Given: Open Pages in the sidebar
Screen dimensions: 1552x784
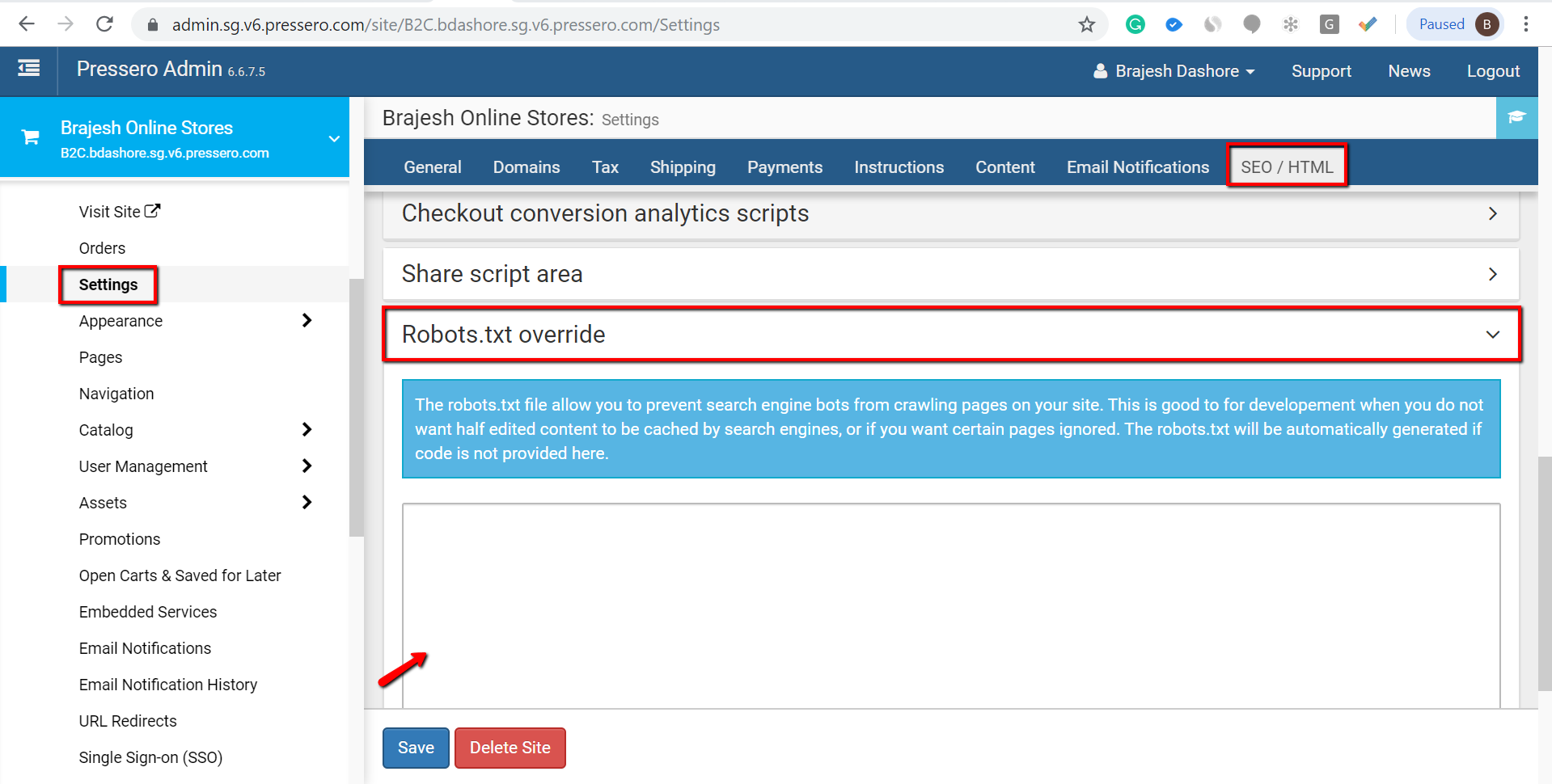Looking at the screenshot, I should click(x=100, y=357).
